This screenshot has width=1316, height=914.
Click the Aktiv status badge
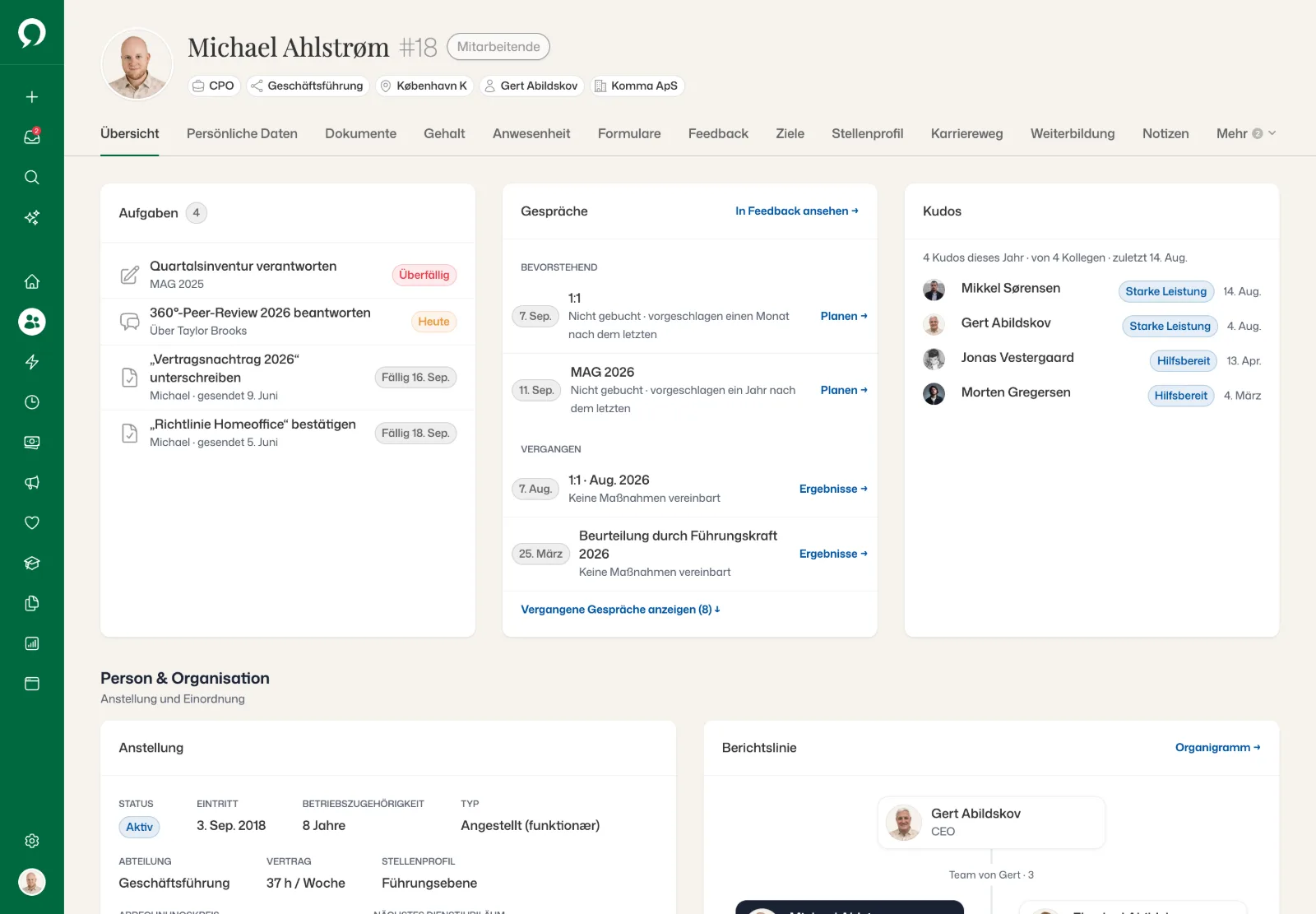(x=139, y=827)
